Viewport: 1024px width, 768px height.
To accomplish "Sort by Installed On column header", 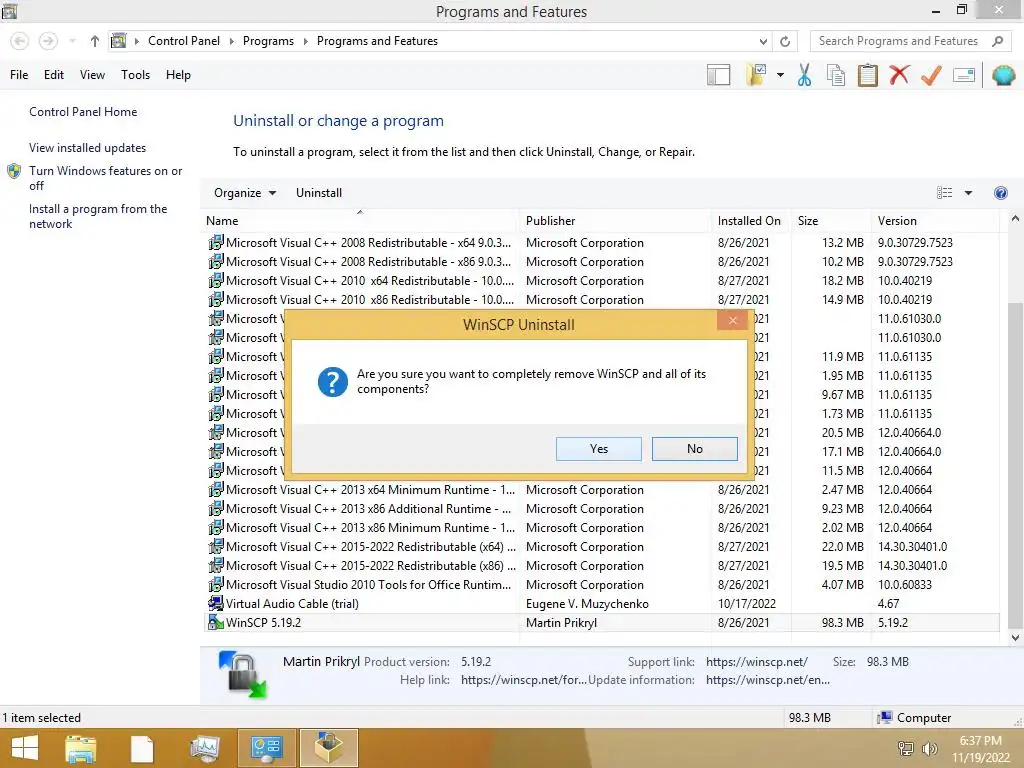I will coord(751,221).
